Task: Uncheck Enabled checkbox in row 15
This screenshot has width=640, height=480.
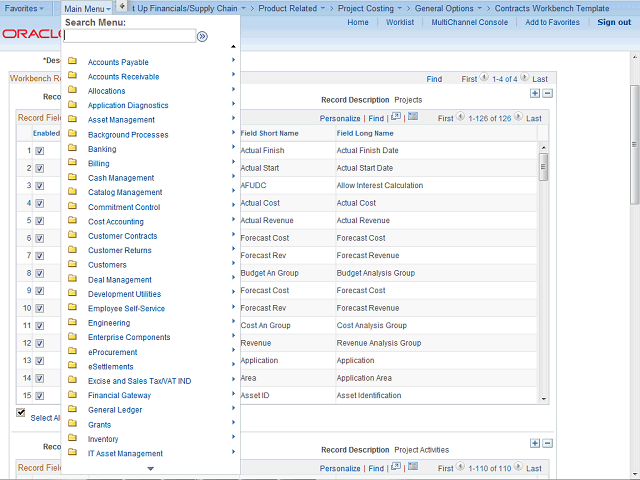Action: (x=40, y=396)
